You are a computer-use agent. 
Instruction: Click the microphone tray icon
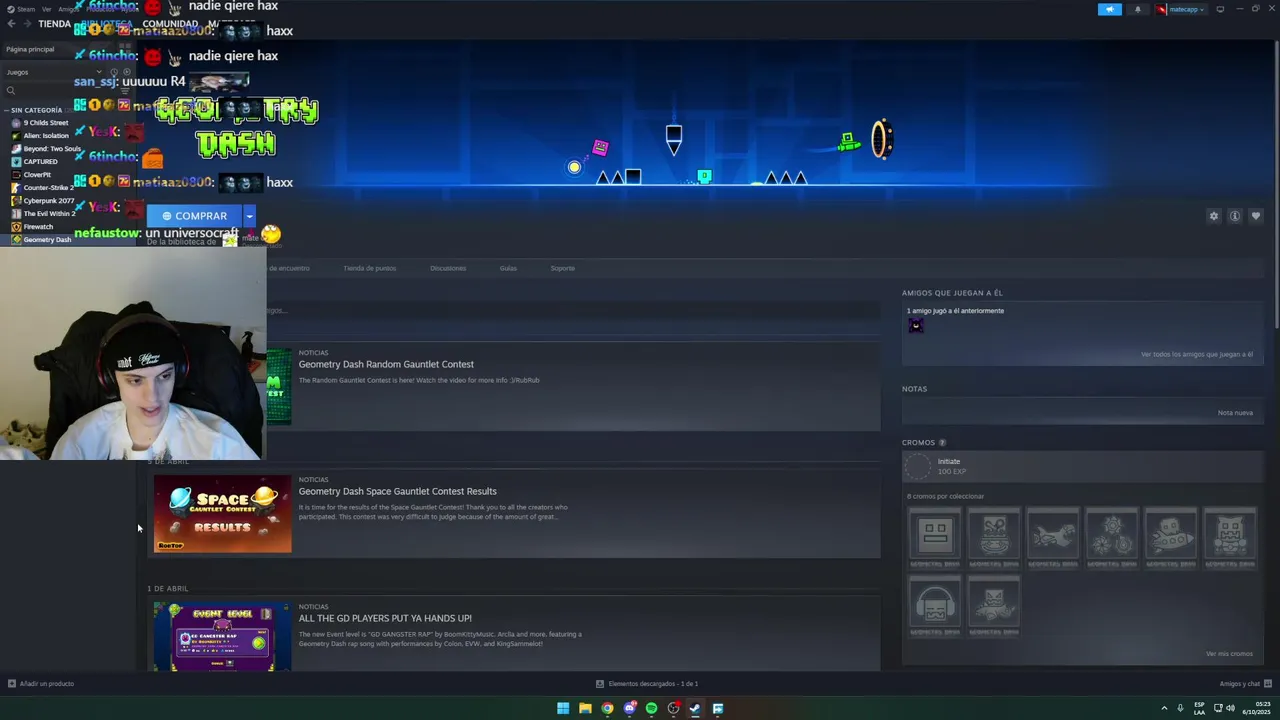[x=1180, y=709]
